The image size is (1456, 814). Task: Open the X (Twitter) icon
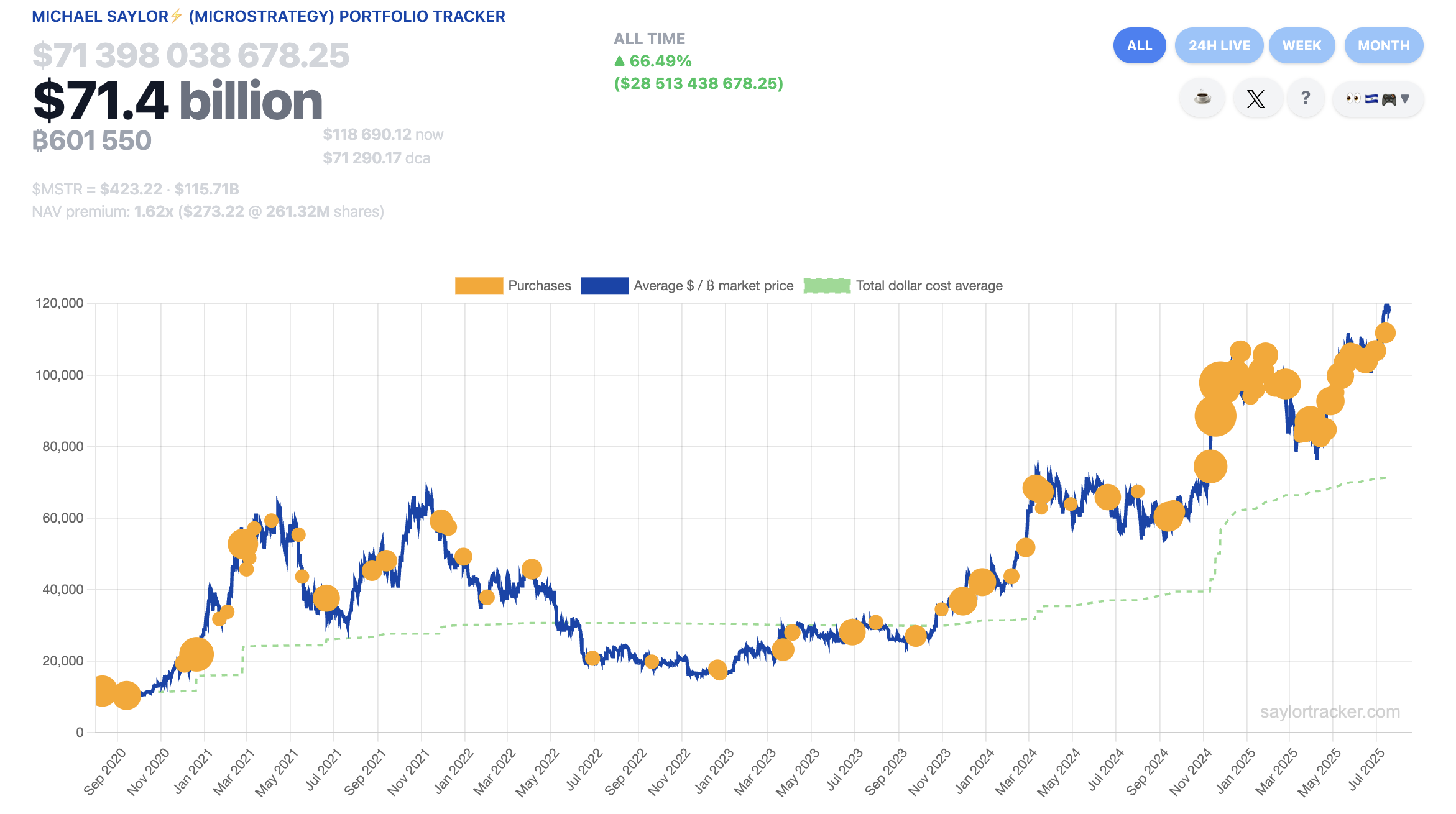pyautogui.click(x=1257, y=98)
